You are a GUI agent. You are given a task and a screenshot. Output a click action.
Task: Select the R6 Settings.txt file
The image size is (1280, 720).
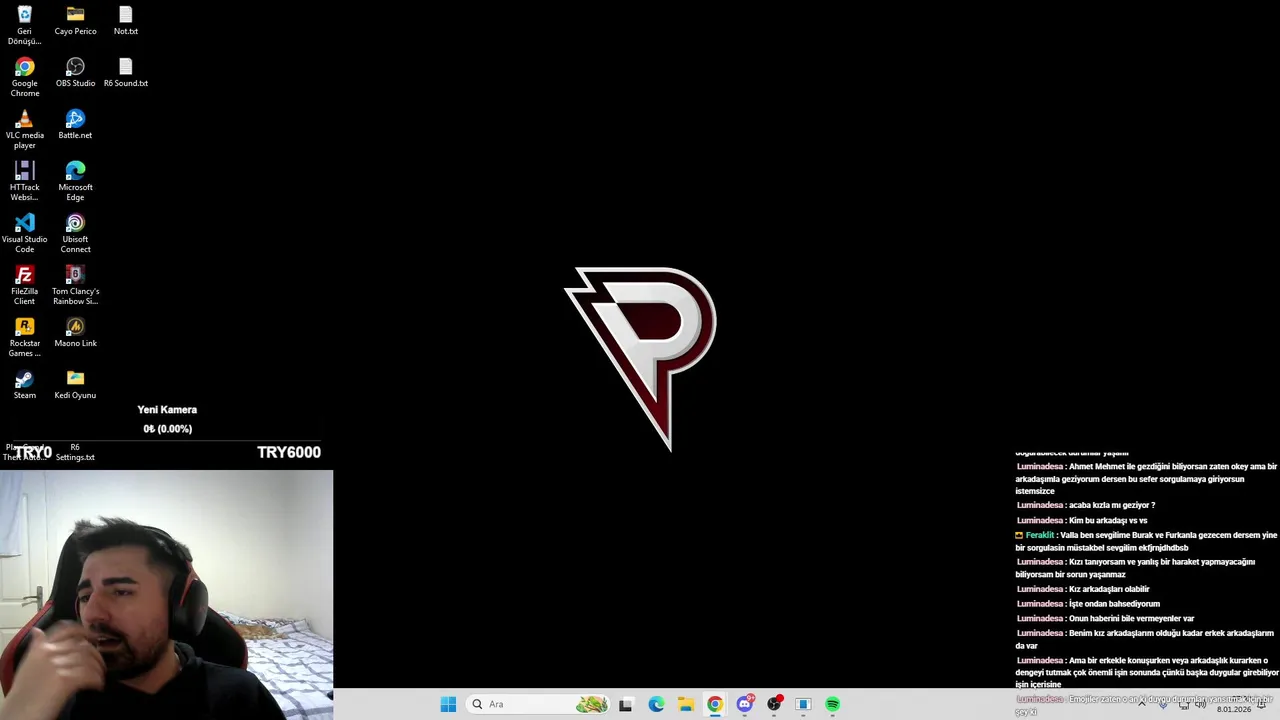point(75,452)
